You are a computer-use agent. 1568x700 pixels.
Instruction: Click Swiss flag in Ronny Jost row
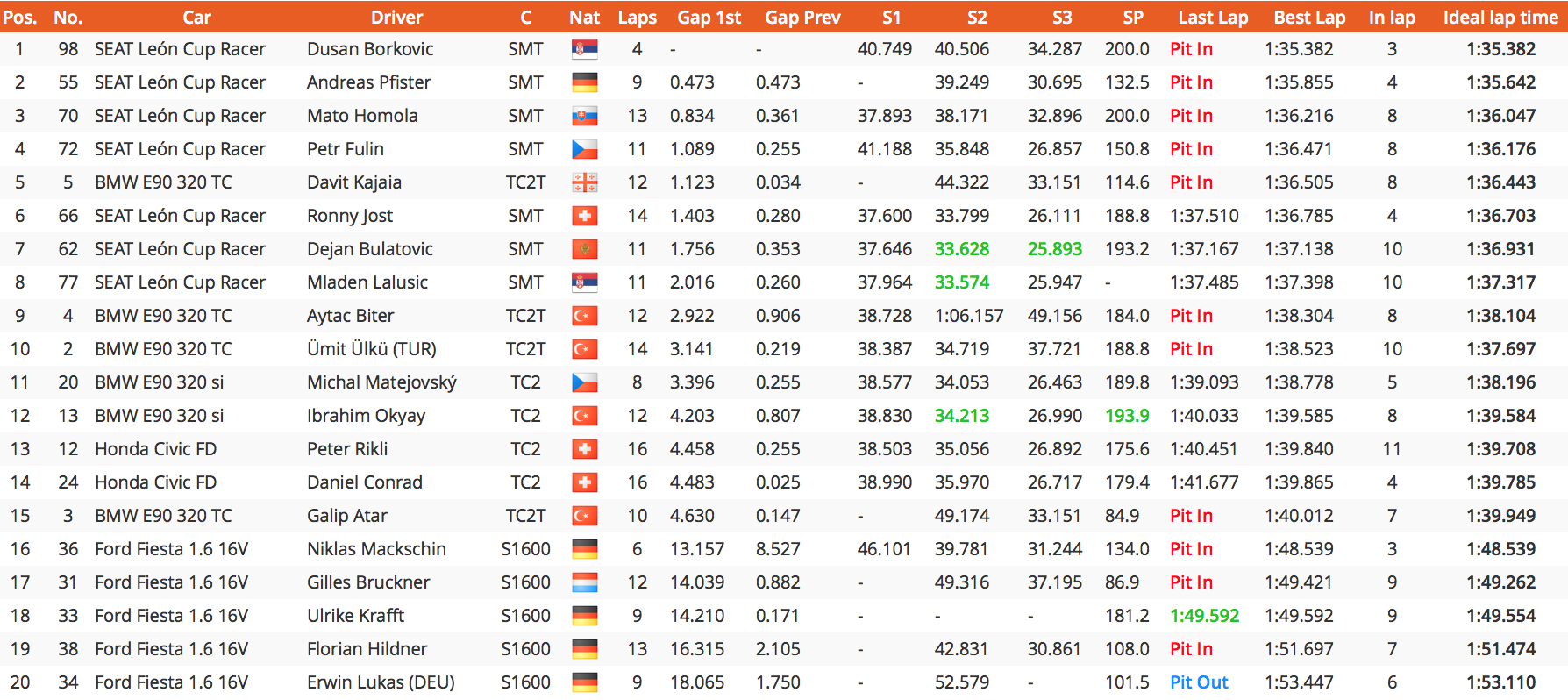point(584,216)
